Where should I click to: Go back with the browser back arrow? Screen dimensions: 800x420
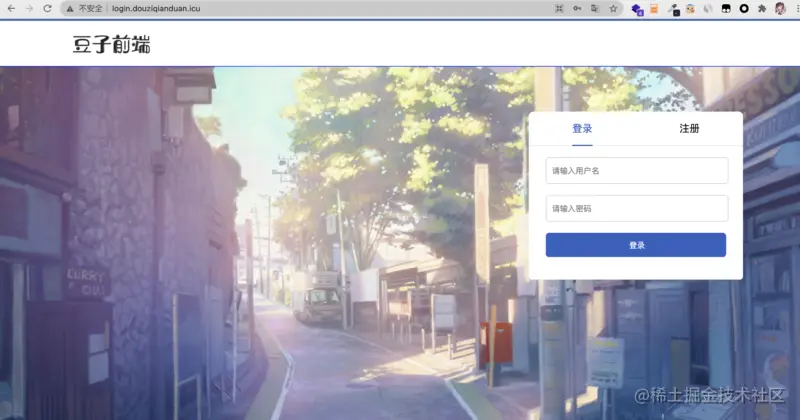click(11, 9)
